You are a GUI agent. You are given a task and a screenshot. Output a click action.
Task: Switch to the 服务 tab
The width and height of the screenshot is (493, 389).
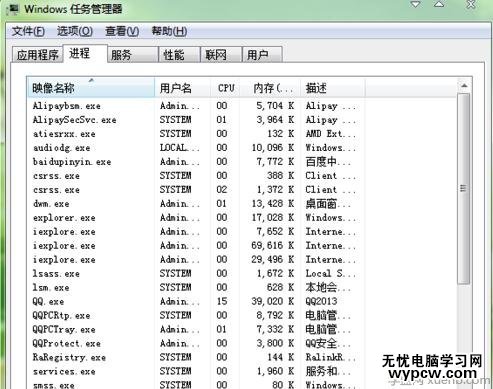[133, 55]
